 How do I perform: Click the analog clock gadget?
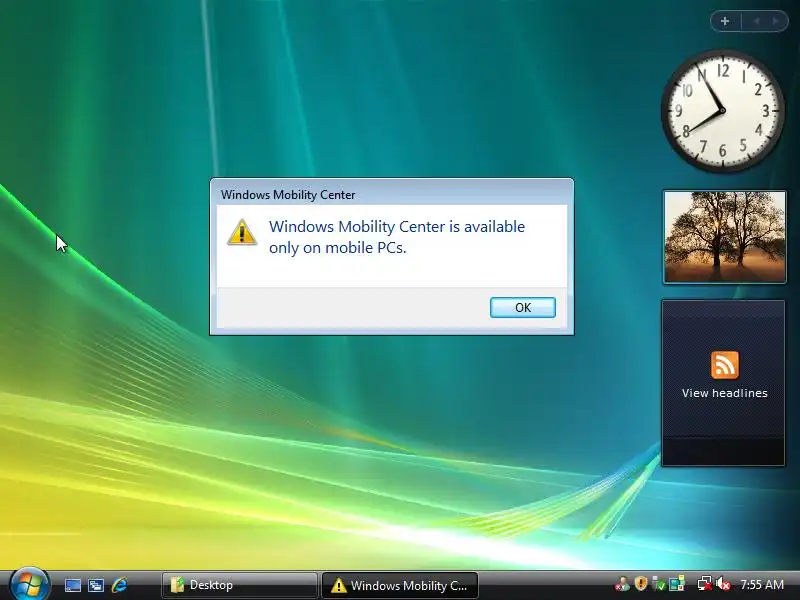click(722, 110)
